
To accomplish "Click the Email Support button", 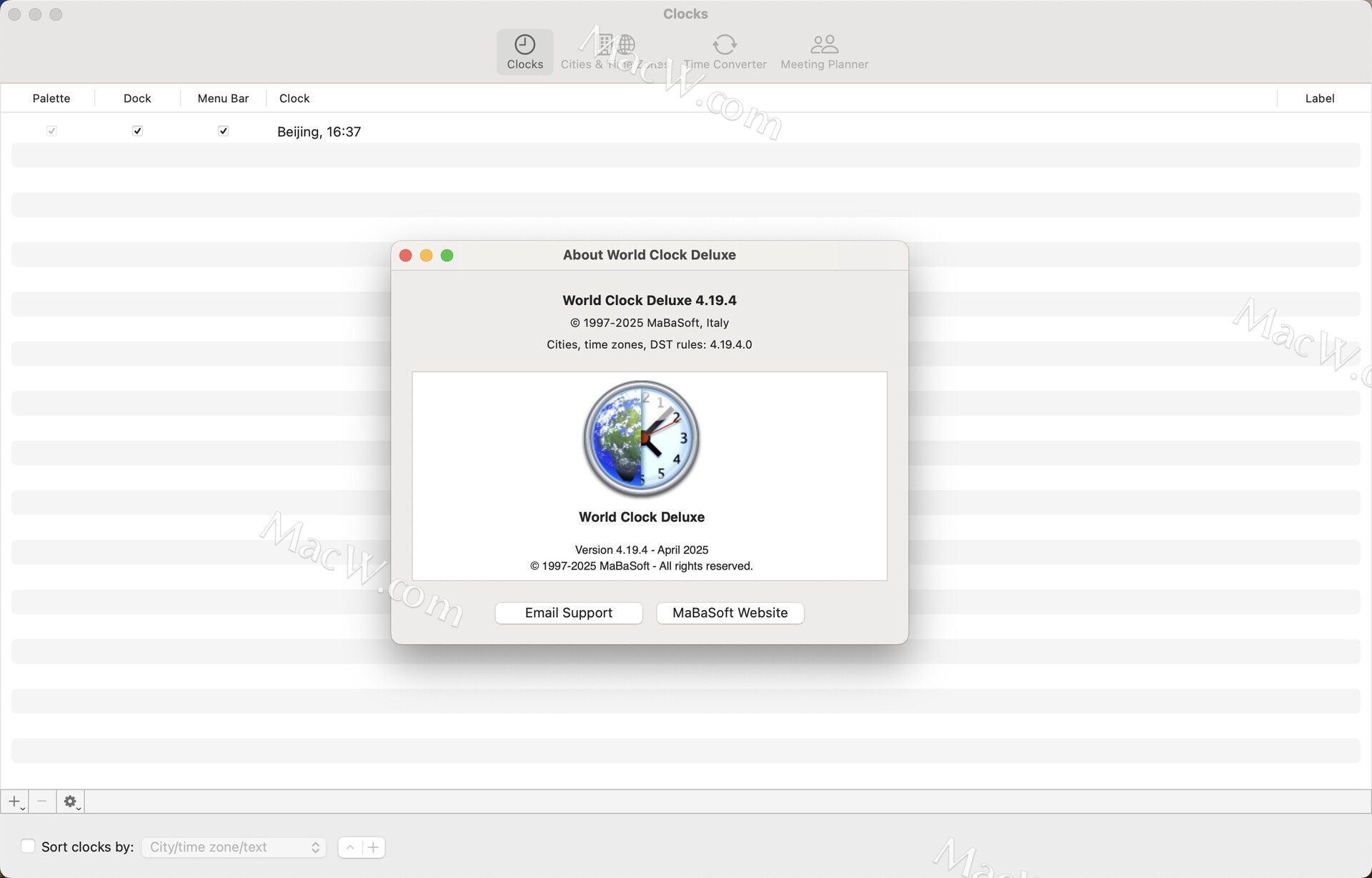I will pos(569,613).
